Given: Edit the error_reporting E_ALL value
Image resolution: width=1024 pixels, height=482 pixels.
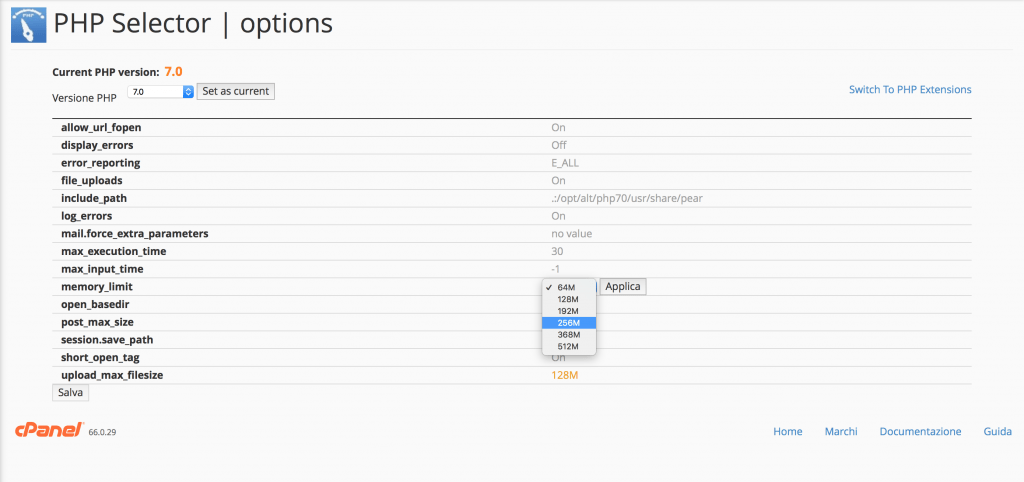Looking at the screenshot, I should (565, 163).
